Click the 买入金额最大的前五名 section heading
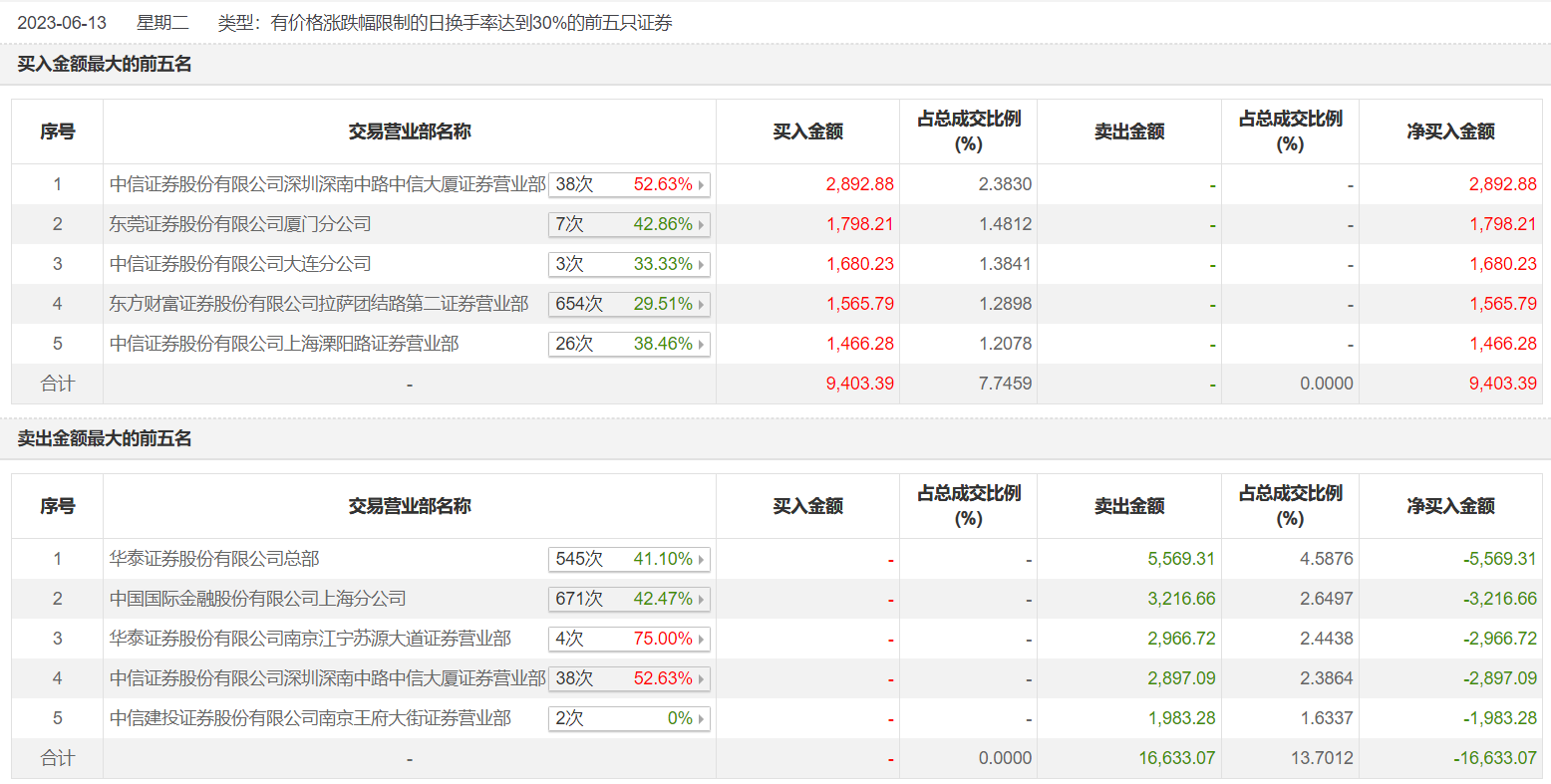 (x=105, y=65)
